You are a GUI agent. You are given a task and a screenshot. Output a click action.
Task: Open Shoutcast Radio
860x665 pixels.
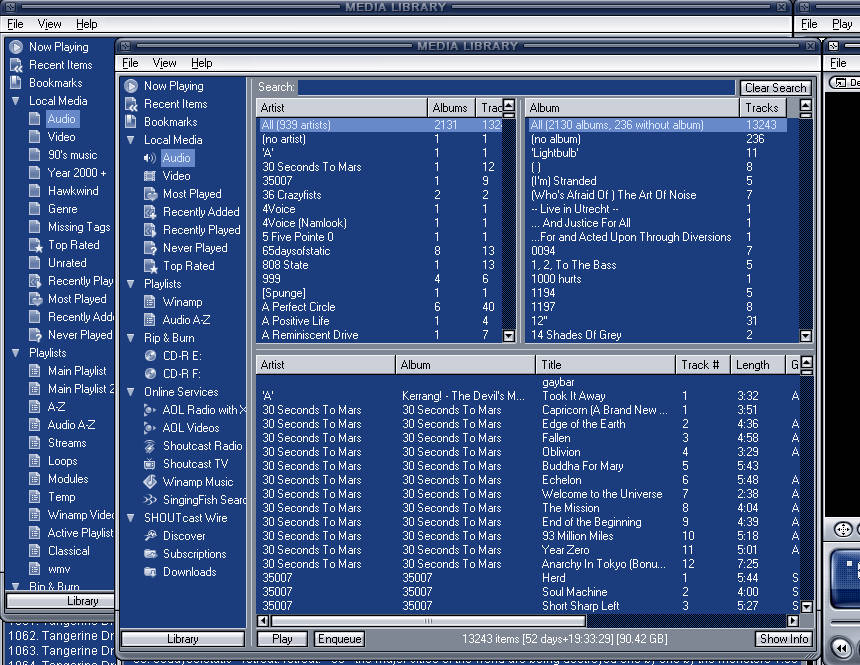202,446
